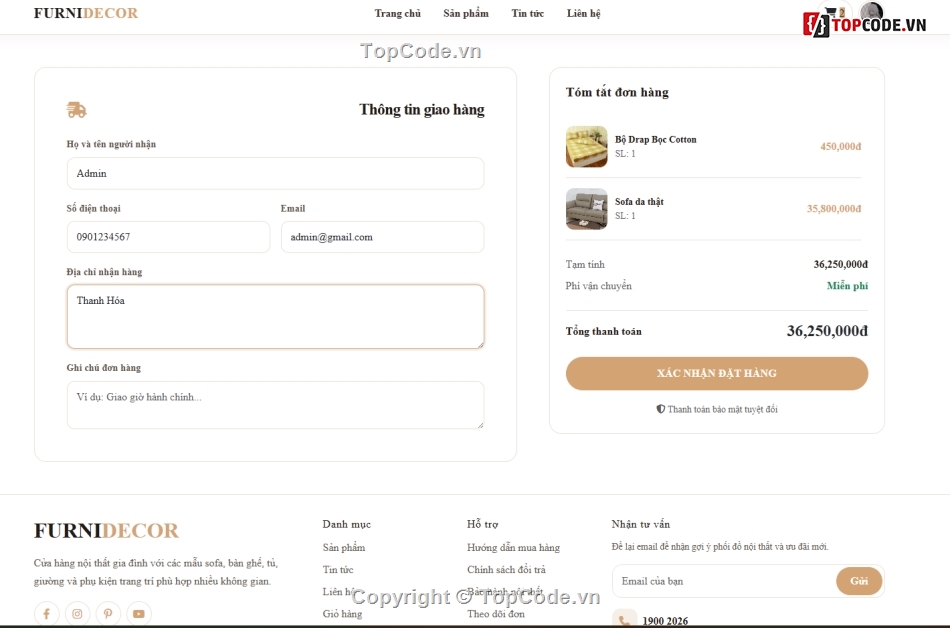This screenshot has height=628, width=950.
Task: Click the Nhận tư vấn footer heading
Action: pyautogui.click(x=640, y=524)
